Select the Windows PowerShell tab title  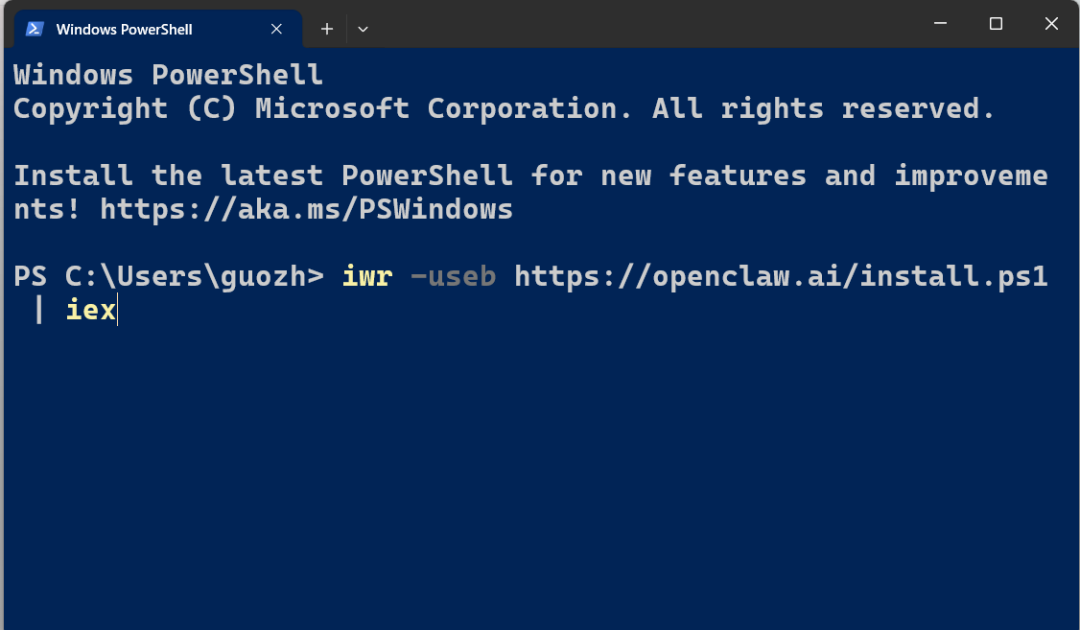pos(124,29)
